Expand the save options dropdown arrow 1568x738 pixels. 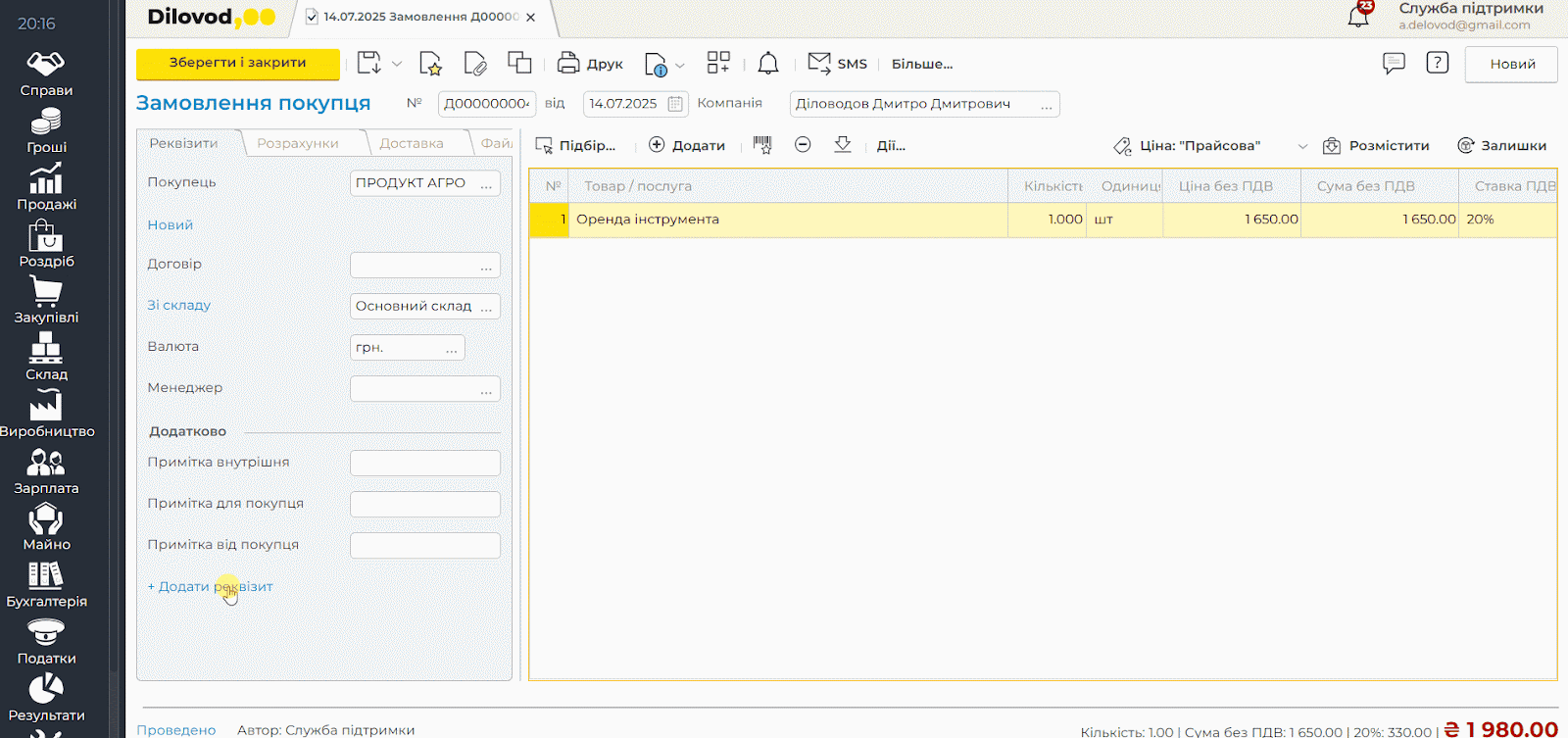(x=397, y=64)
